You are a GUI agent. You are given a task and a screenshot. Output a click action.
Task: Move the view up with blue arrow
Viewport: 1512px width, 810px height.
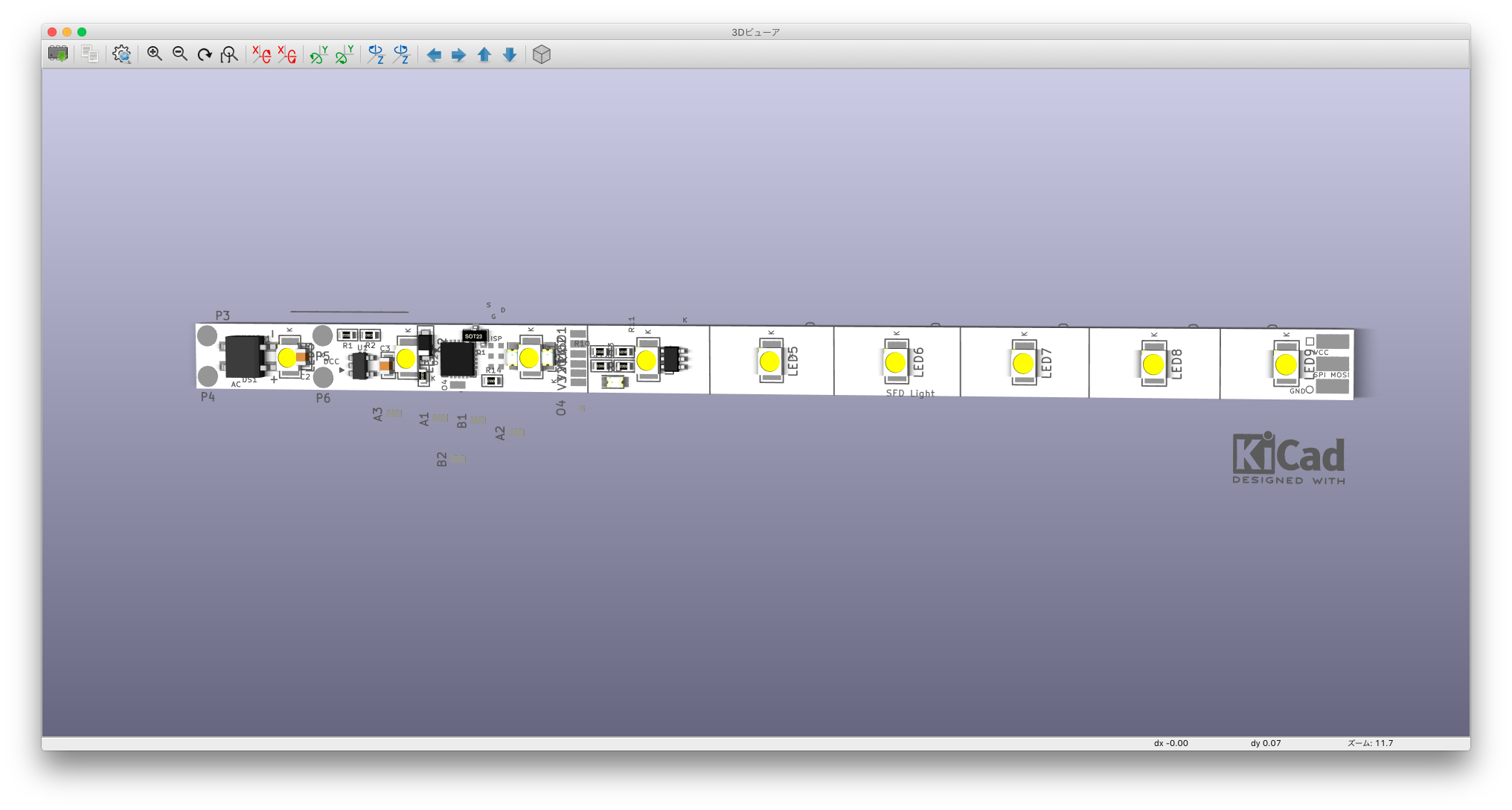click(484, 55)
